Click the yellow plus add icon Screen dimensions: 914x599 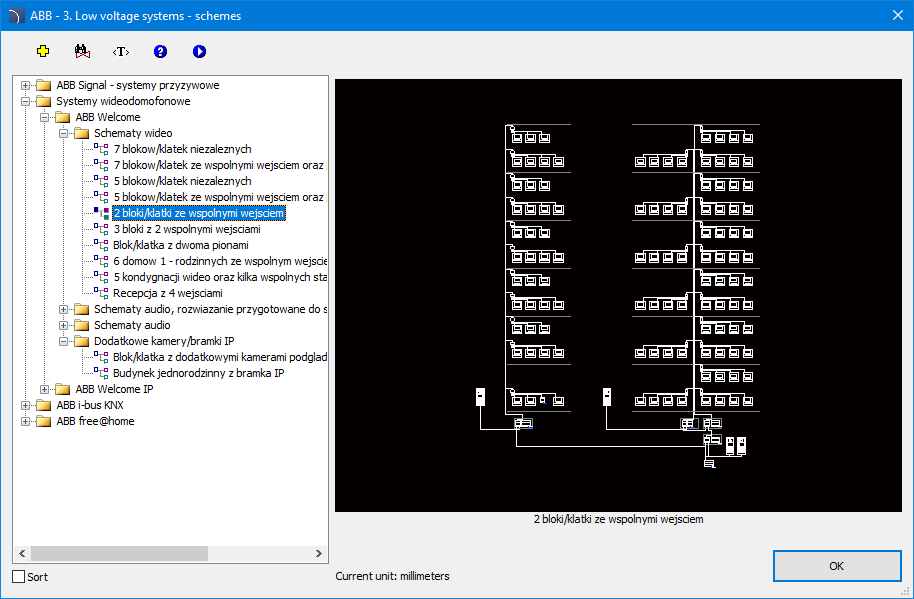(43, 51)
